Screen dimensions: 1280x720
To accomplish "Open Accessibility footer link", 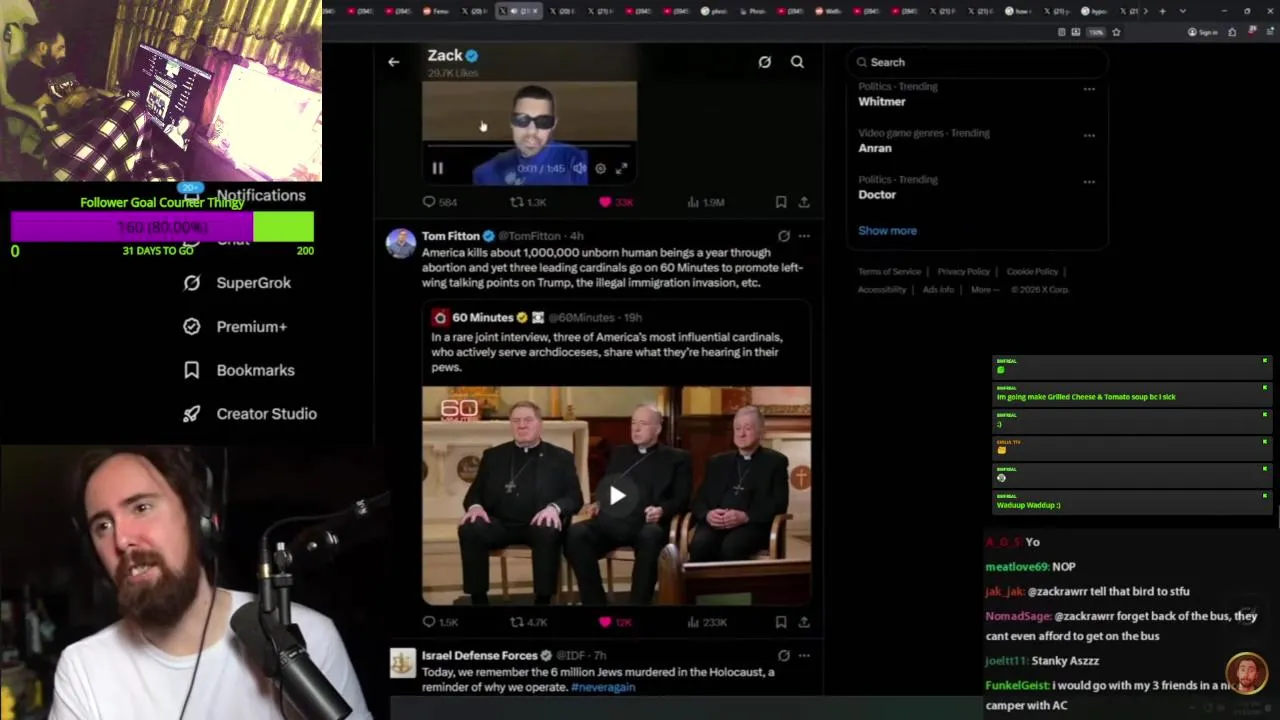I will tap(882, 290).
